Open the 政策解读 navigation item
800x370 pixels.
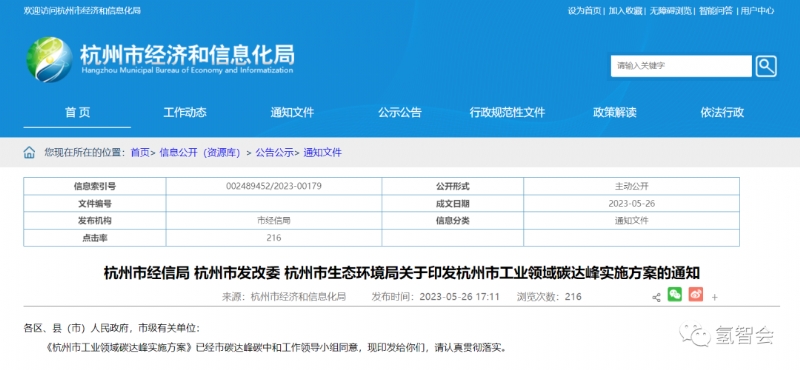(615, 112)
